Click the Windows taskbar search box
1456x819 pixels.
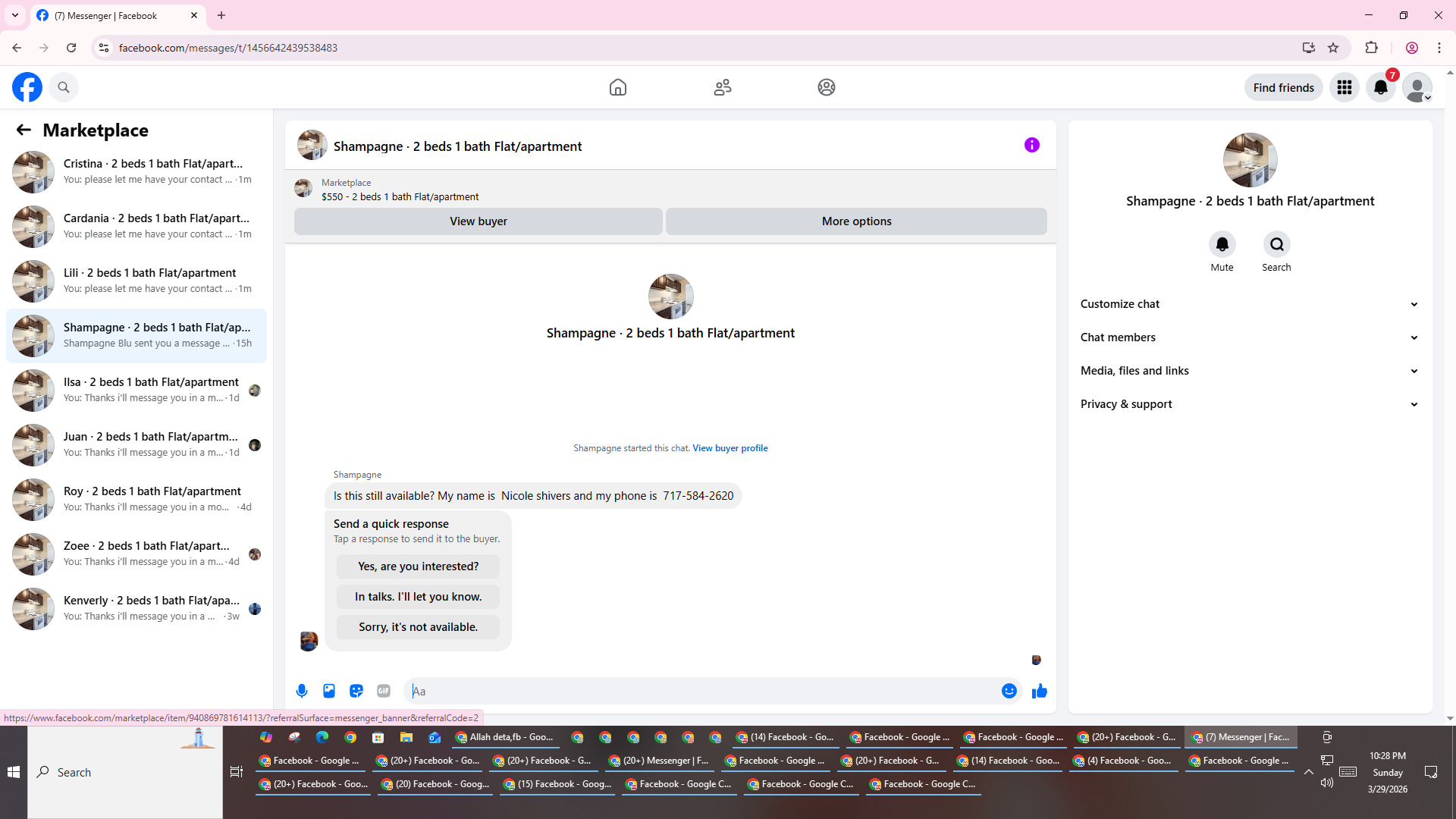pyautogui.click(x=125, y=772)
